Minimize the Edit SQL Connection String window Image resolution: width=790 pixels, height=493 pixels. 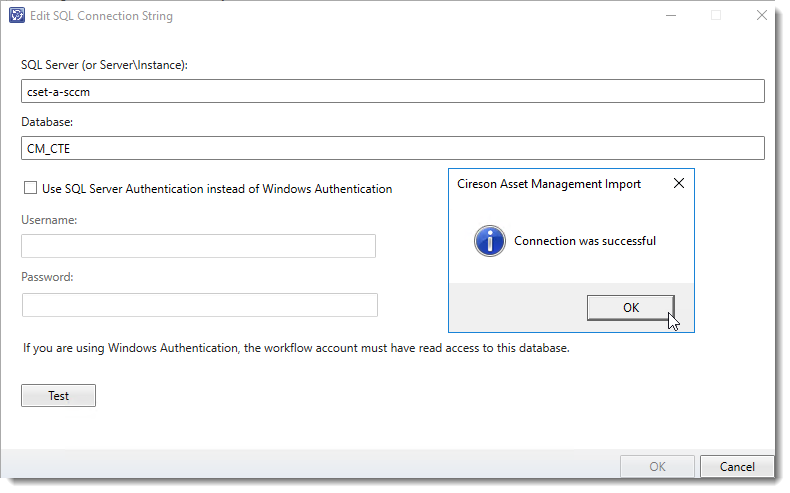pyautogui.click(x=671, y=16)
